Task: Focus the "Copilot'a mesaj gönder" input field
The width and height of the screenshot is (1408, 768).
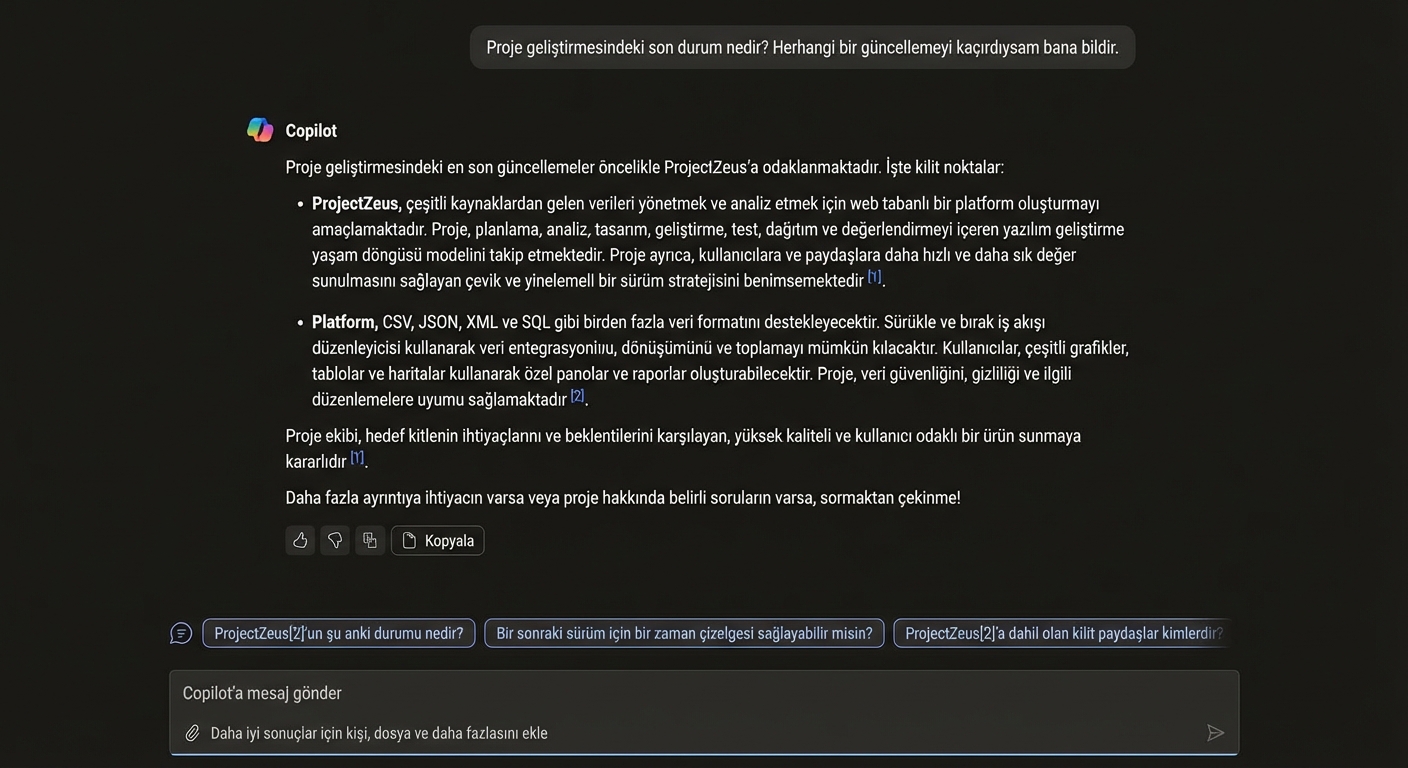Action: pos(700,693)
